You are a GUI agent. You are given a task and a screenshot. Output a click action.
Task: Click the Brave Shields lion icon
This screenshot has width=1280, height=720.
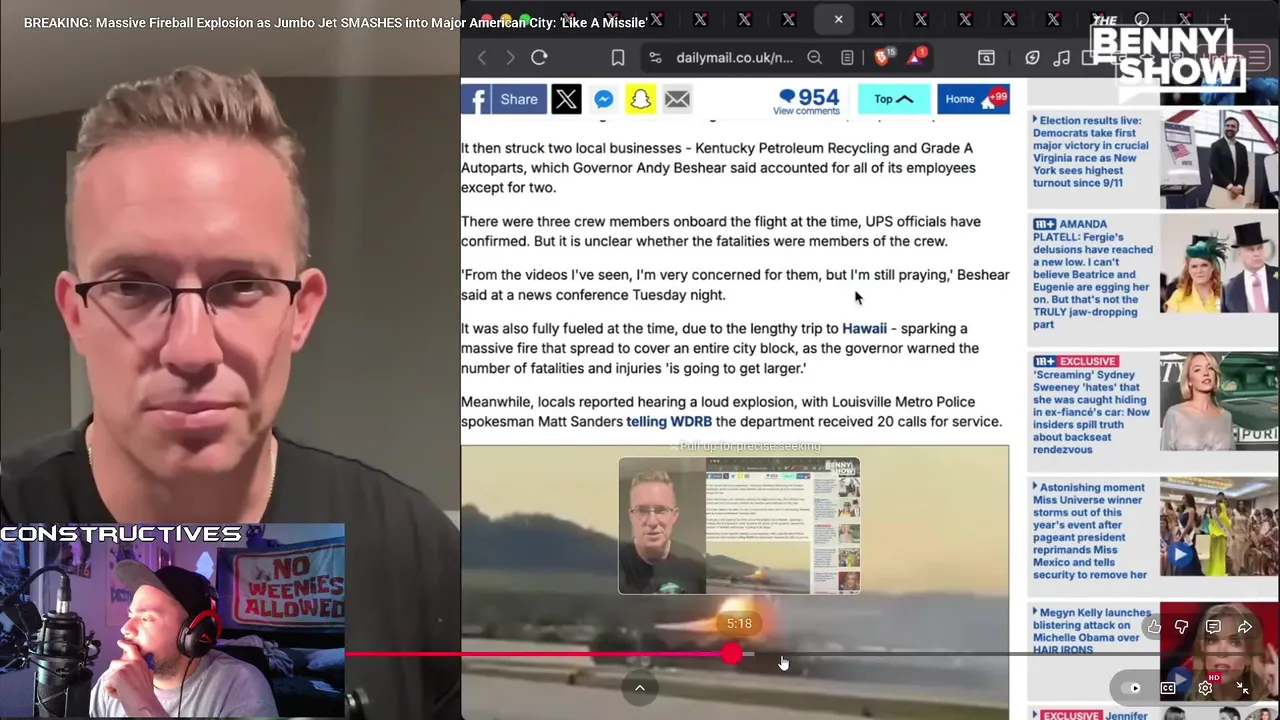click(882, 57)
